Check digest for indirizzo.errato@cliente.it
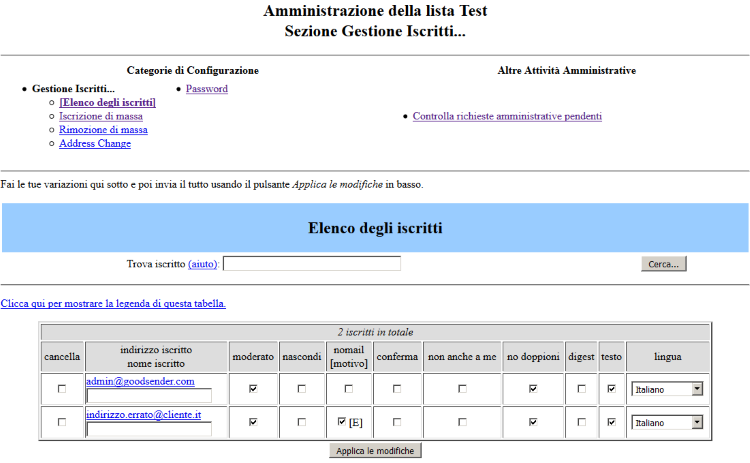 click(581, 422)
